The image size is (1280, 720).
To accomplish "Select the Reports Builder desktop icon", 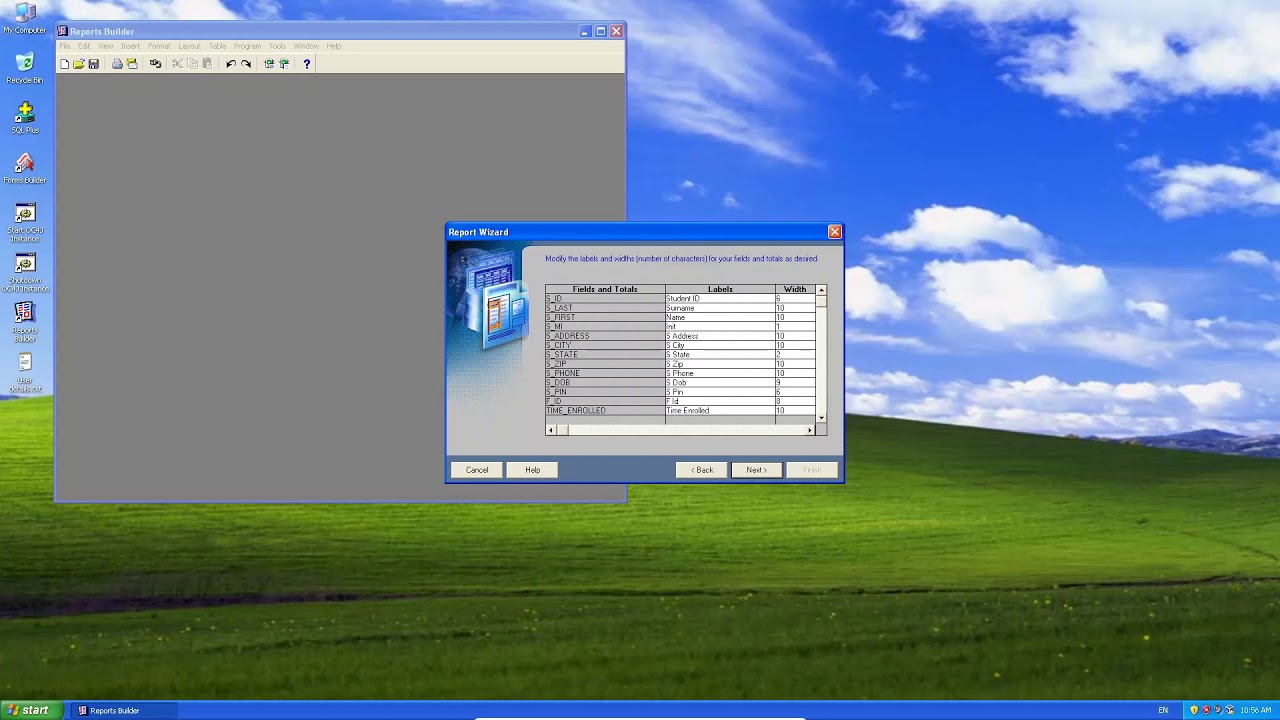I will coord(25,322).
